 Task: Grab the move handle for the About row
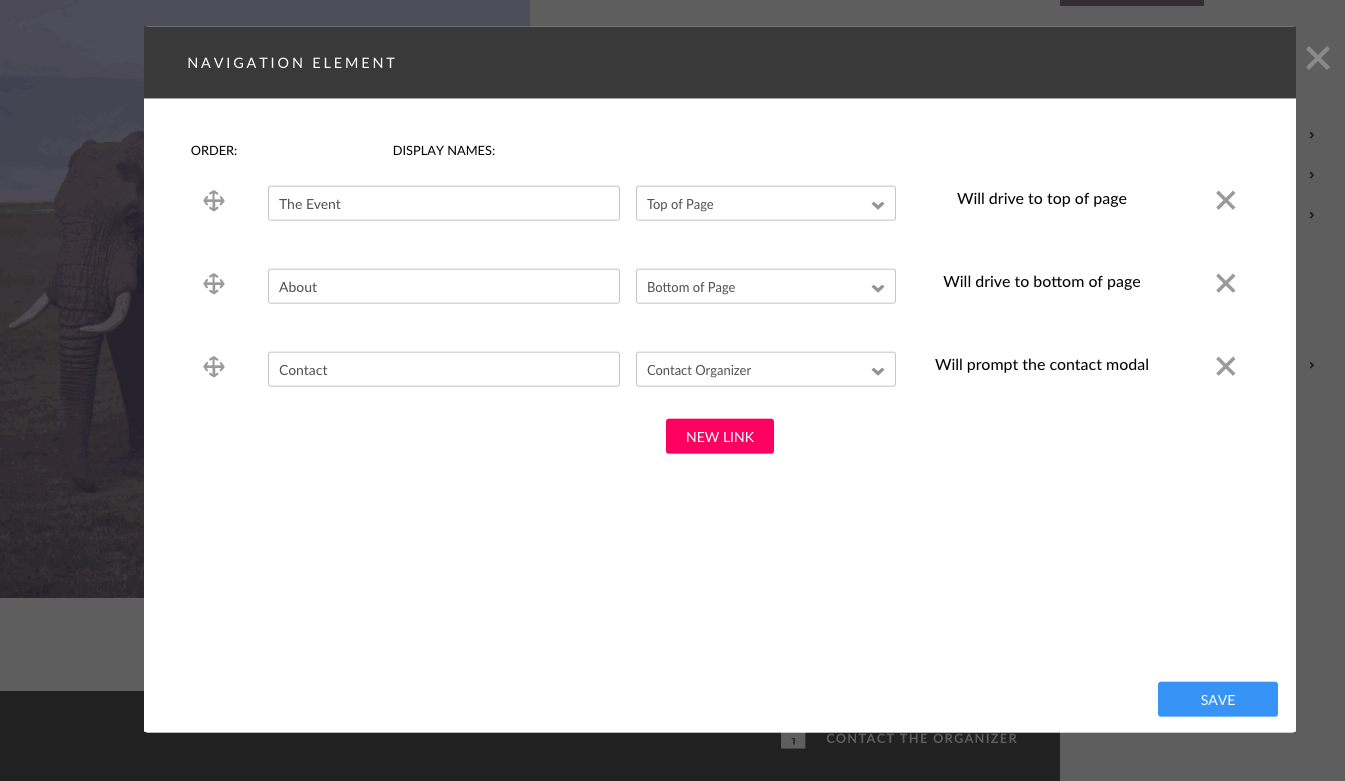(x=214, y=284)
